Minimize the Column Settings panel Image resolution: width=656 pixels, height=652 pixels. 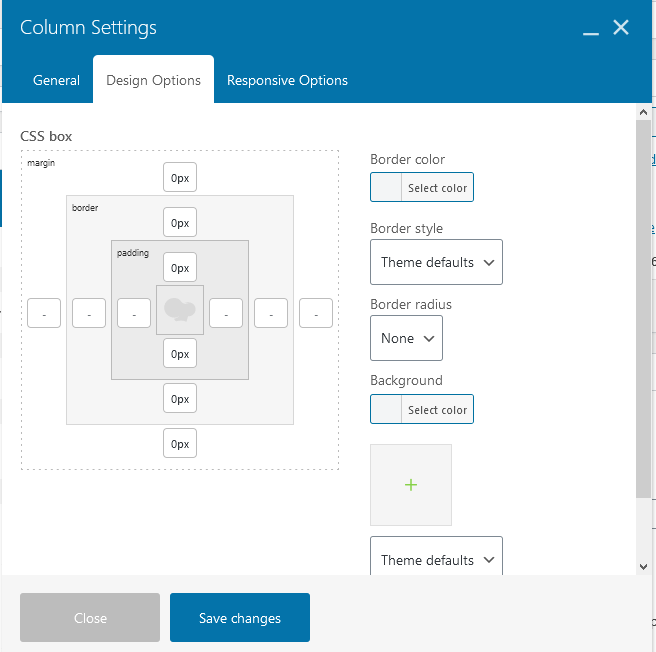pos(590,28)
